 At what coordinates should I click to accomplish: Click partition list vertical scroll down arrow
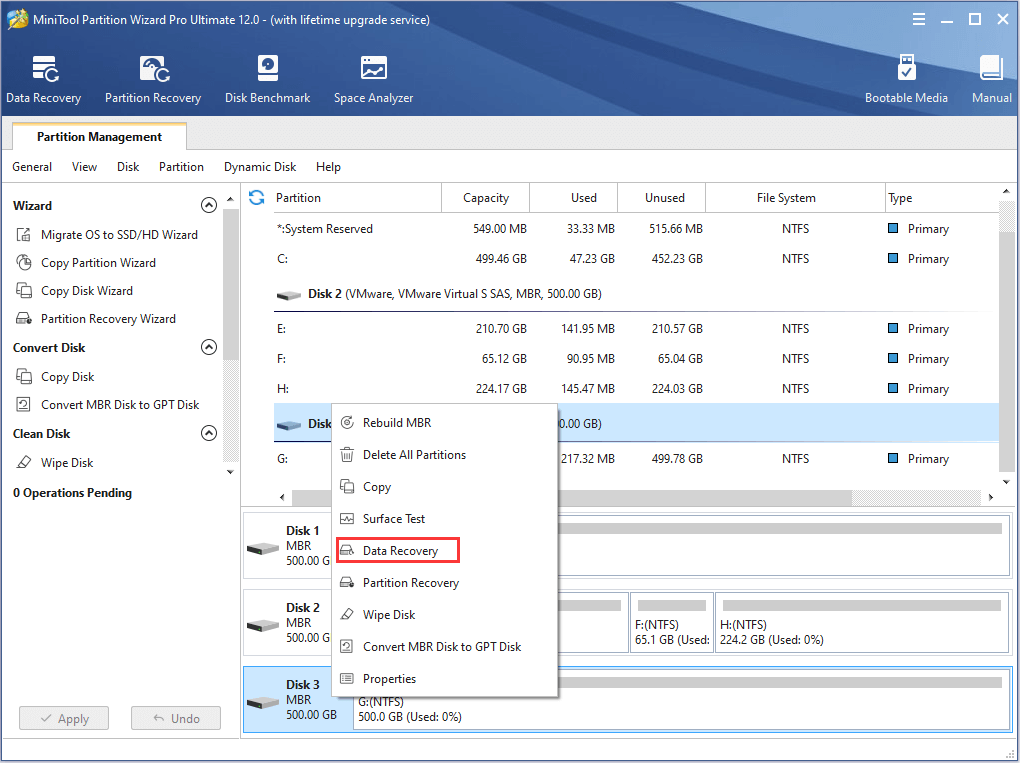[x=1006, y=482]
